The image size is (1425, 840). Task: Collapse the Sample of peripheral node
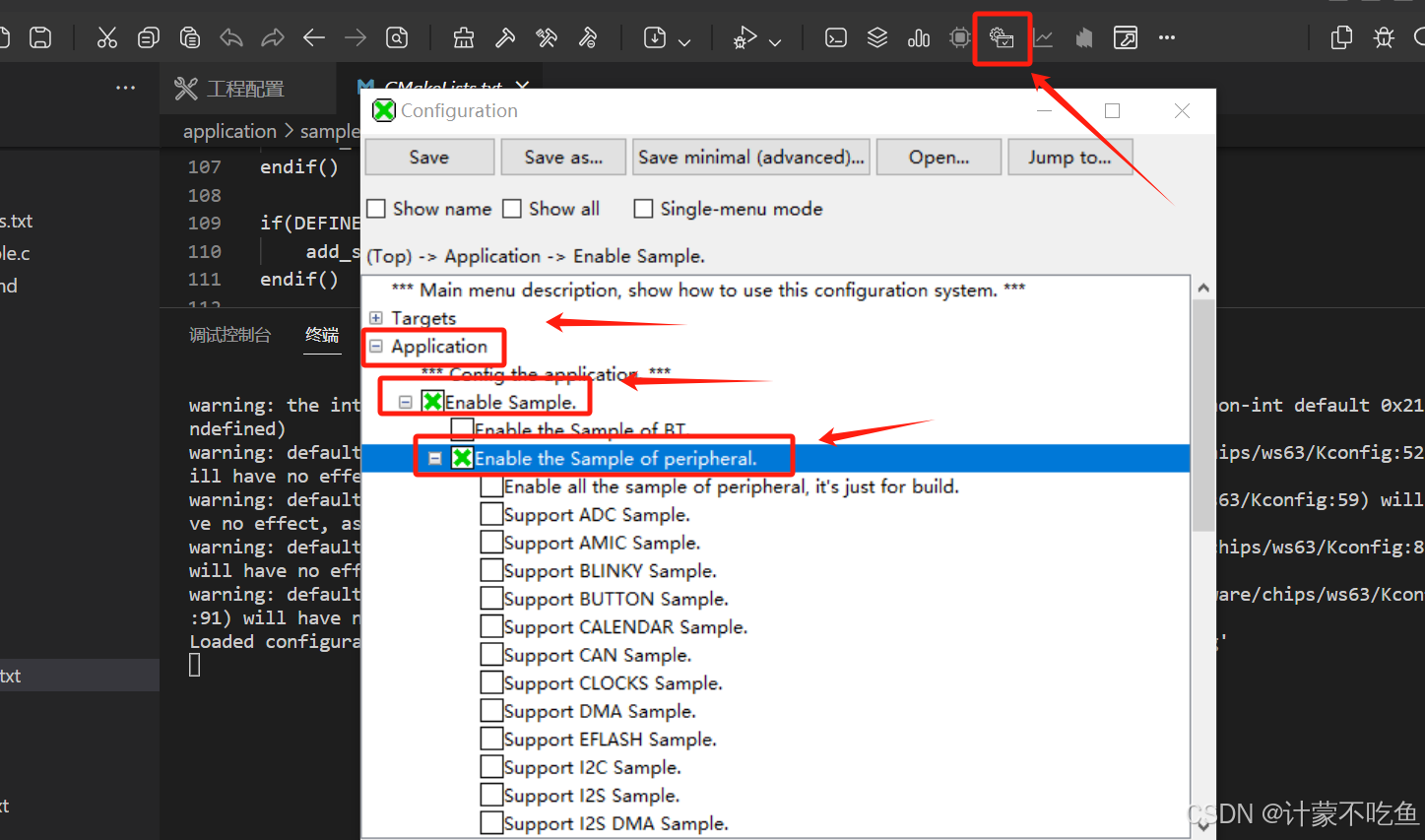pyautogui.click(x=434, y=458)
